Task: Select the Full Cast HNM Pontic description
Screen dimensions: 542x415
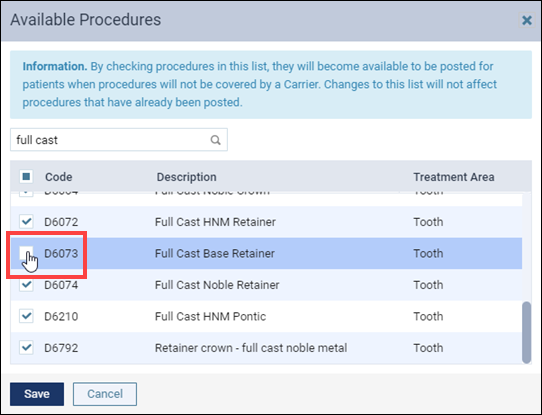Action: tap(211, 317)
